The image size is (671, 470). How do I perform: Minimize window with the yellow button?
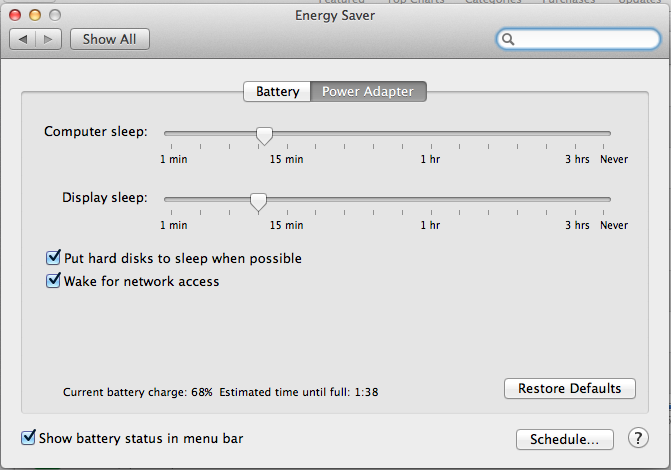(35, 15)
